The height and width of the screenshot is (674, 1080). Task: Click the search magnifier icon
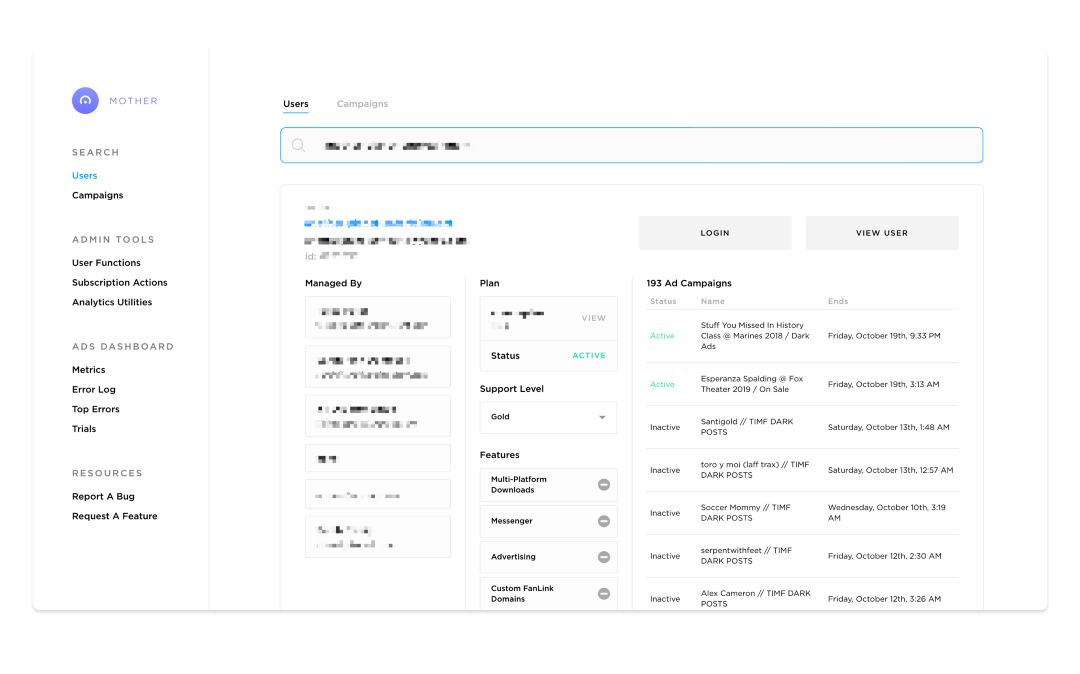(298, 145)
